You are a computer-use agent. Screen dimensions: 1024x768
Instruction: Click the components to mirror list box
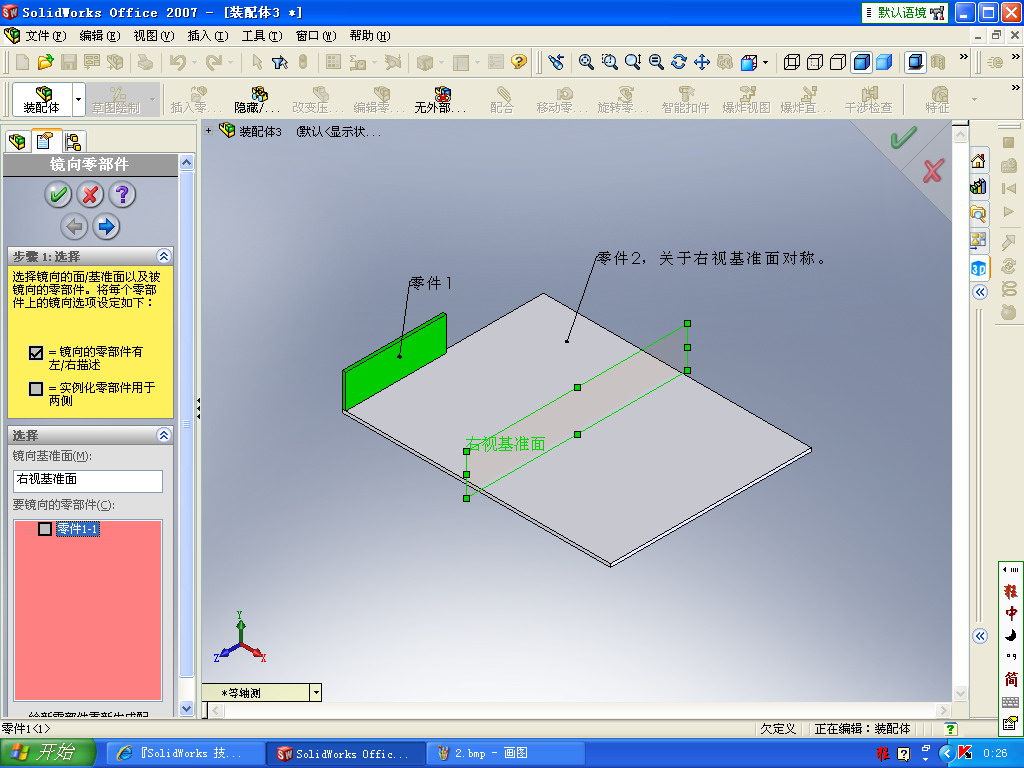88,611
